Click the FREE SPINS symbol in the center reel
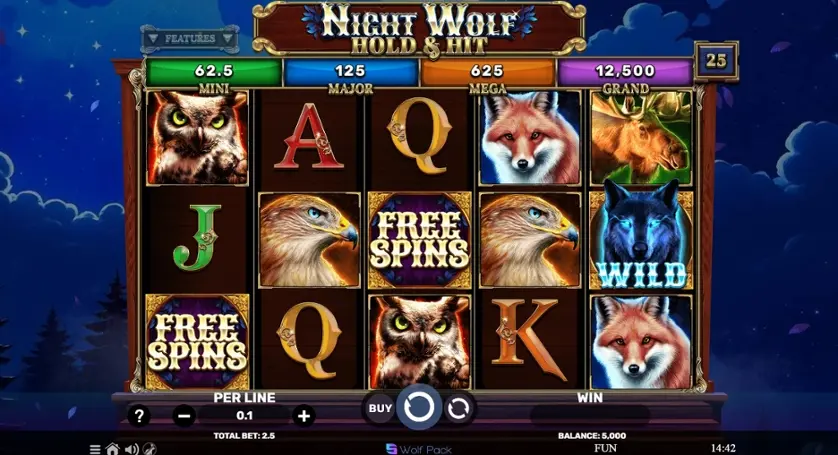The height and width of the screenshot is (455, 838). (420, 240)
